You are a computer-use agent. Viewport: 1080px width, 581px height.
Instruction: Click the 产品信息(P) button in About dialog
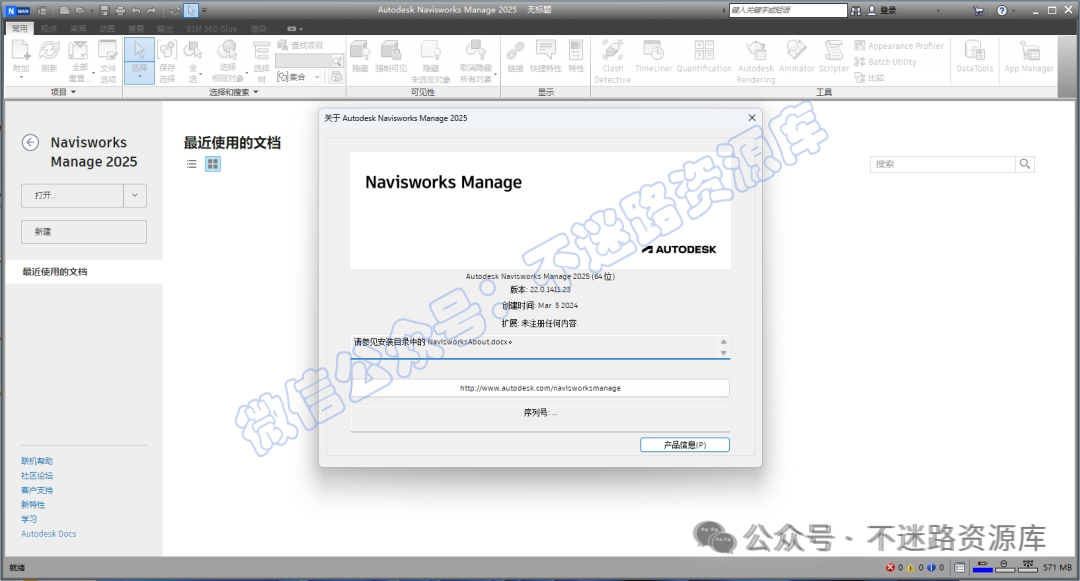tap(685, 445)
